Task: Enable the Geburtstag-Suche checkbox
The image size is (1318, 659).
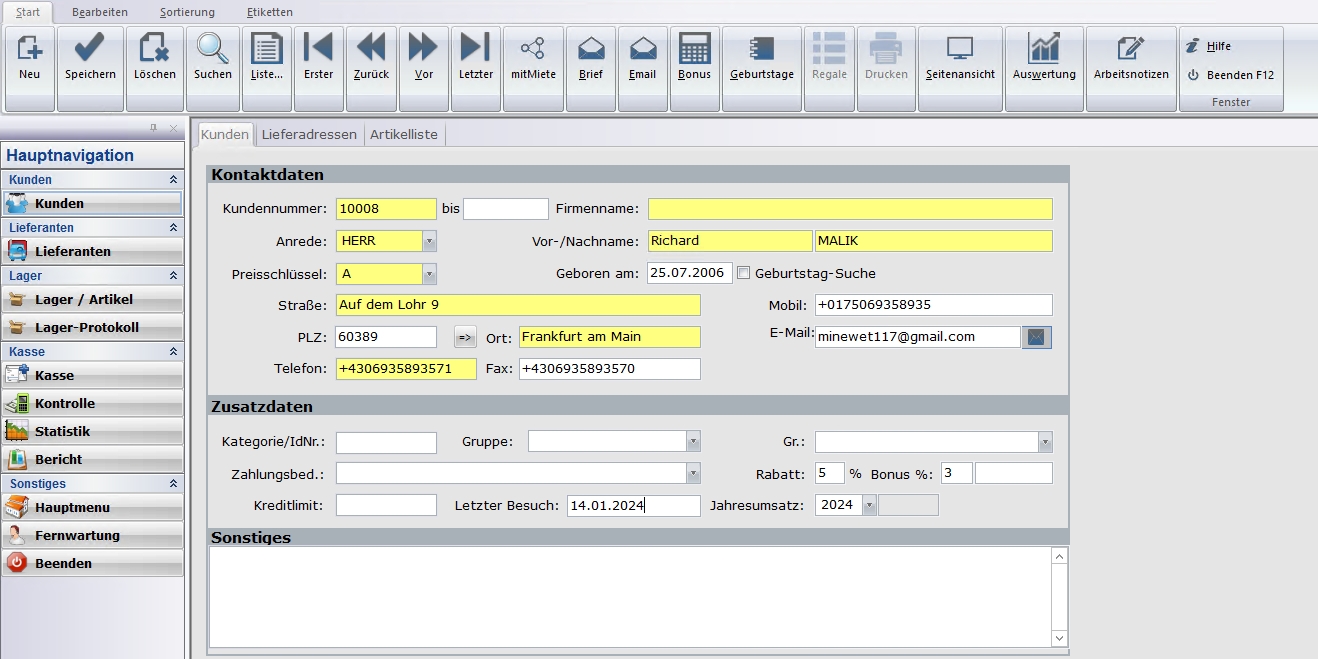Action: pos(743,273)
